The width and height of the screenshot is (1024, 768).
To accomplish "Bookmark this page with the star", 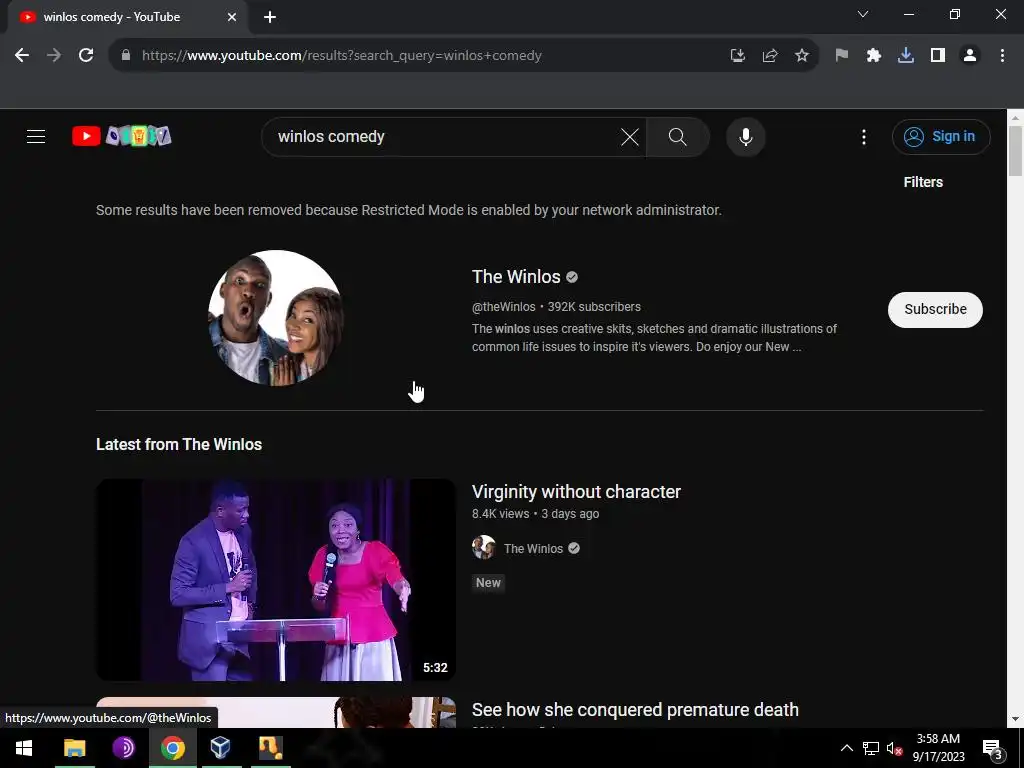I will pos(802,56).
